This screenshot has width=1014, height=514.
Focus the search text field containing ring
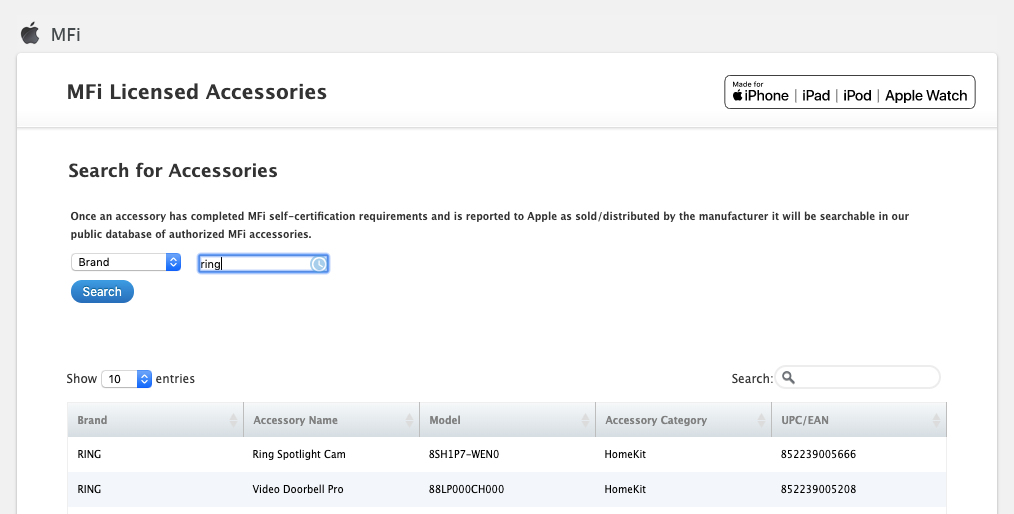253,264
